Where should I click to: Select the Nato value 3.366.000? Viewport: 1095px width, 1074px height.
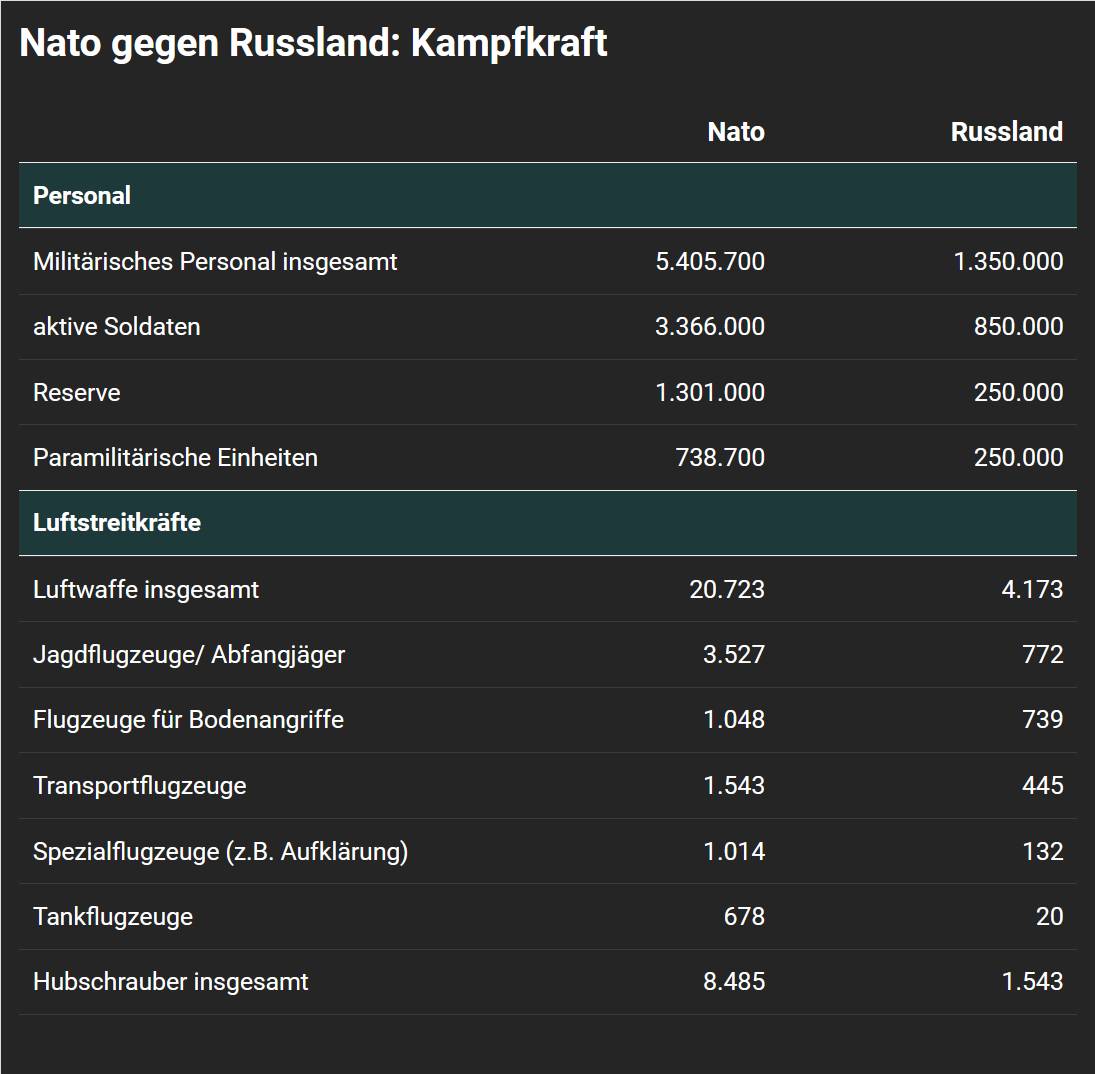710,327
